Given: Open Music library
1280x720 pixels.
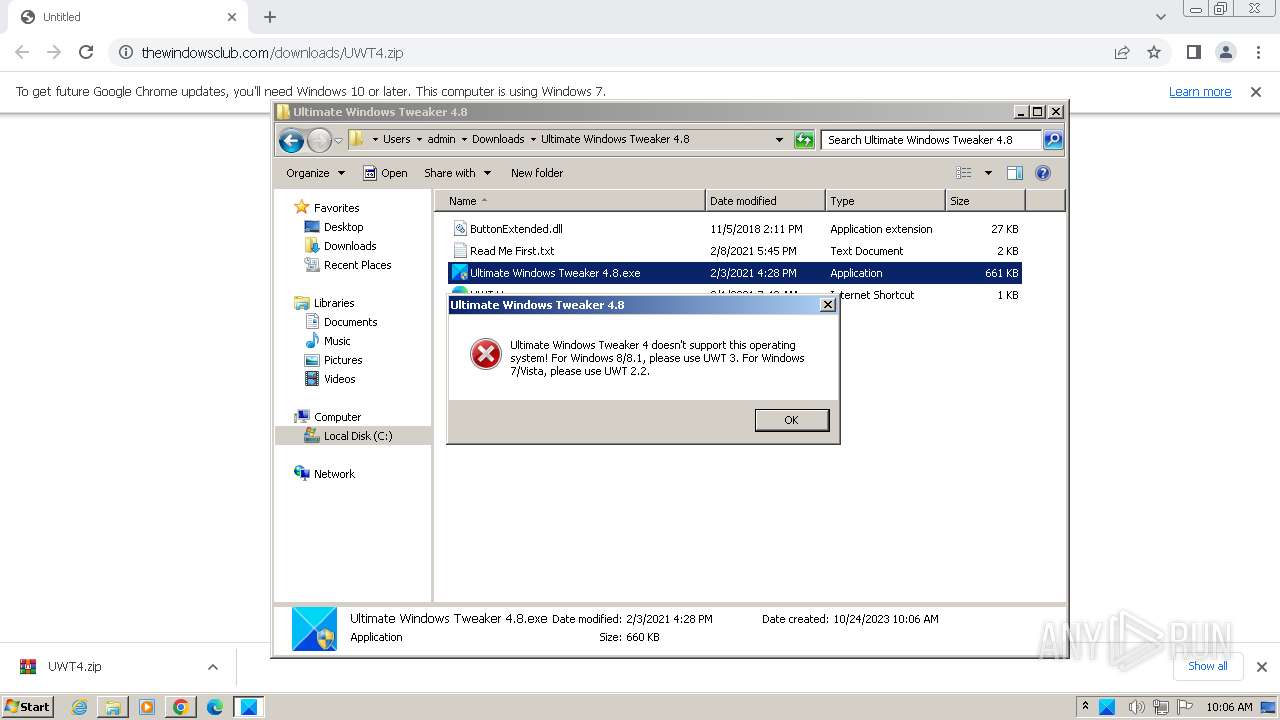Looking at the screenshot, I should pyautogui.click(x=336, y=341).
